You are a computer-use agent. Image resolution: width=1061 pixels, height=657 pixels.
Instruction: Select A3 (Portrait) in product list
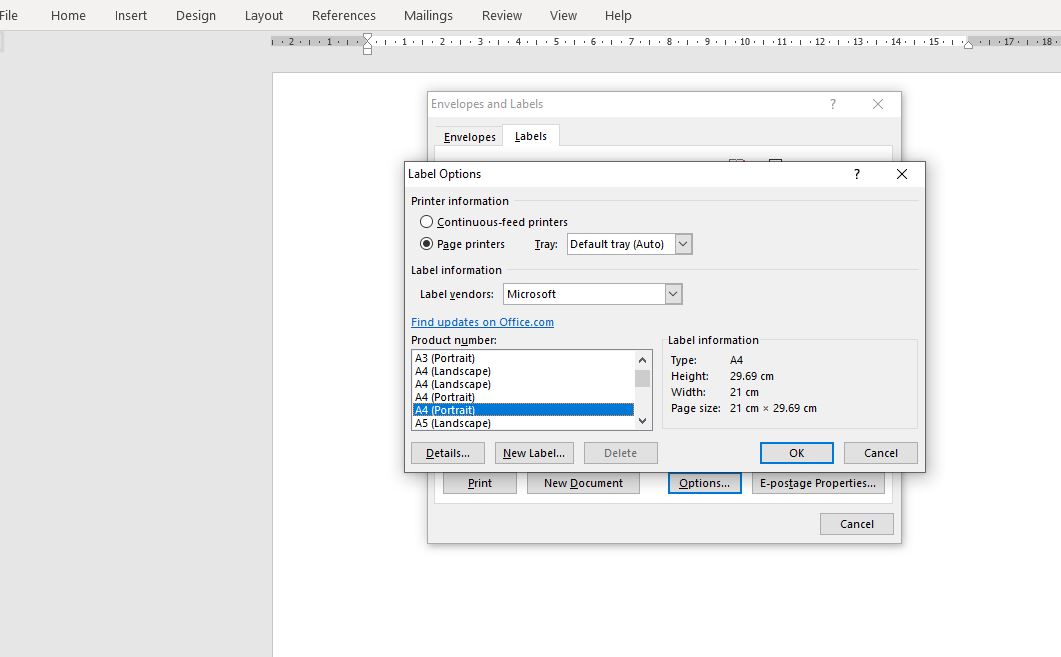(x=523, y=358)
